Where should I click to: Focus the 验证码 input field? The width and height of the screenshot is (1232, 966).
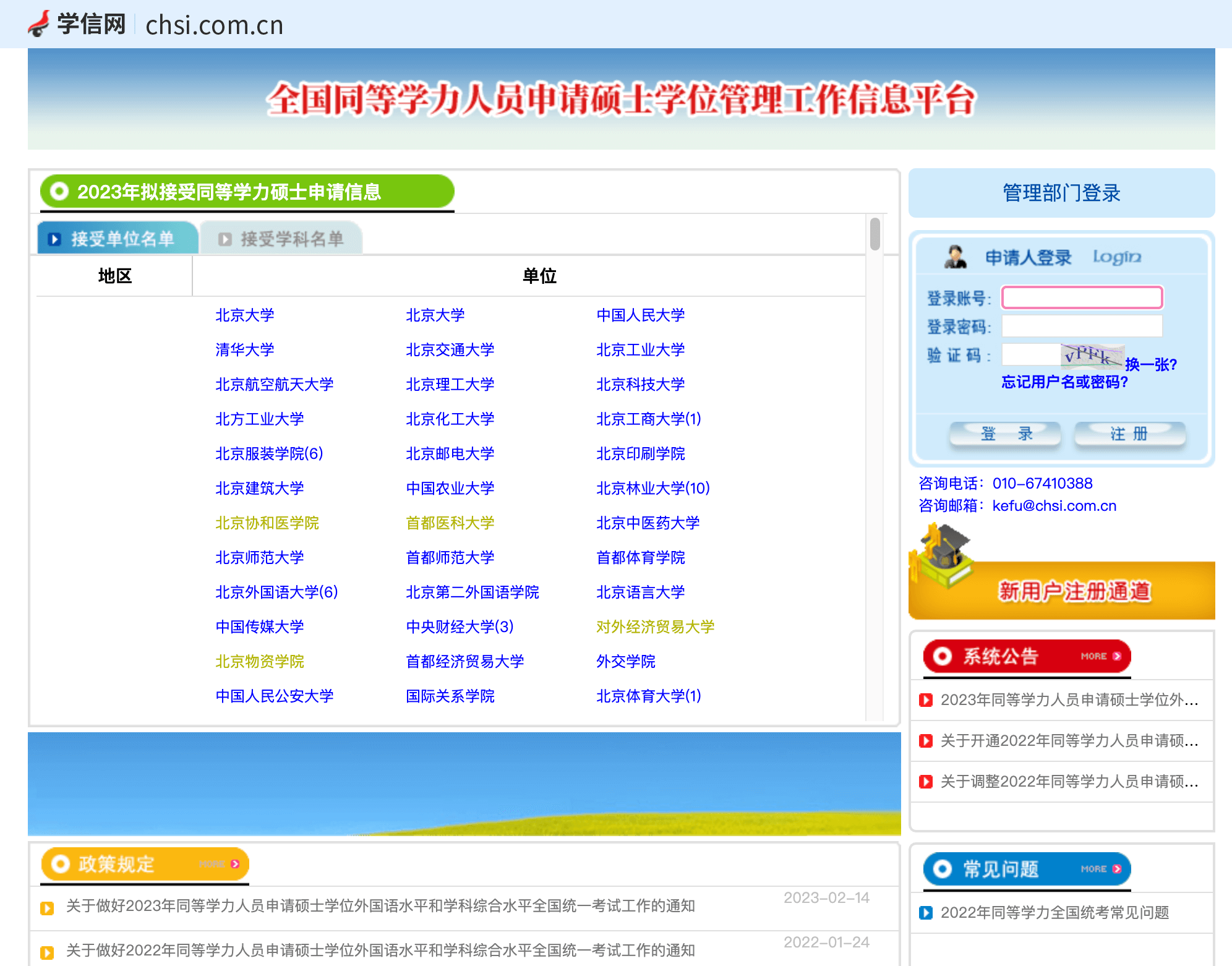[x=1031, y=354]
